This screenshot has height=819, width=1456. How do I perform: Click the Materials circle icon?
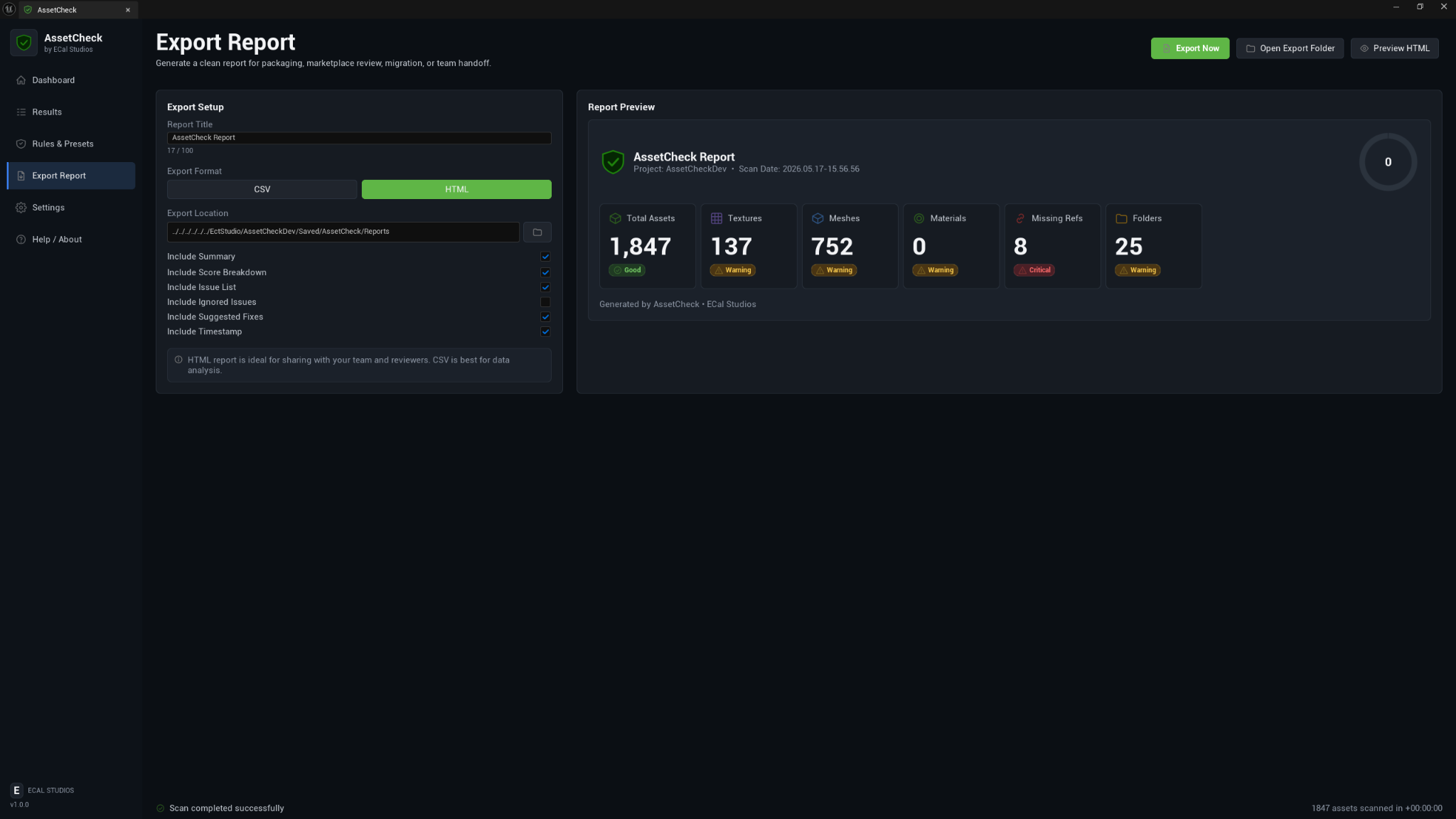tap(919, 218)
